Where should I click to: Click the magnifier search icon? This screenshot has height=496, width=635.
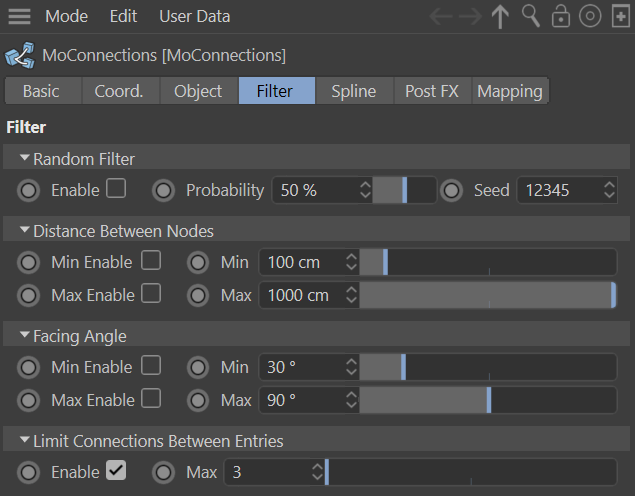click(x=531, y=16)
